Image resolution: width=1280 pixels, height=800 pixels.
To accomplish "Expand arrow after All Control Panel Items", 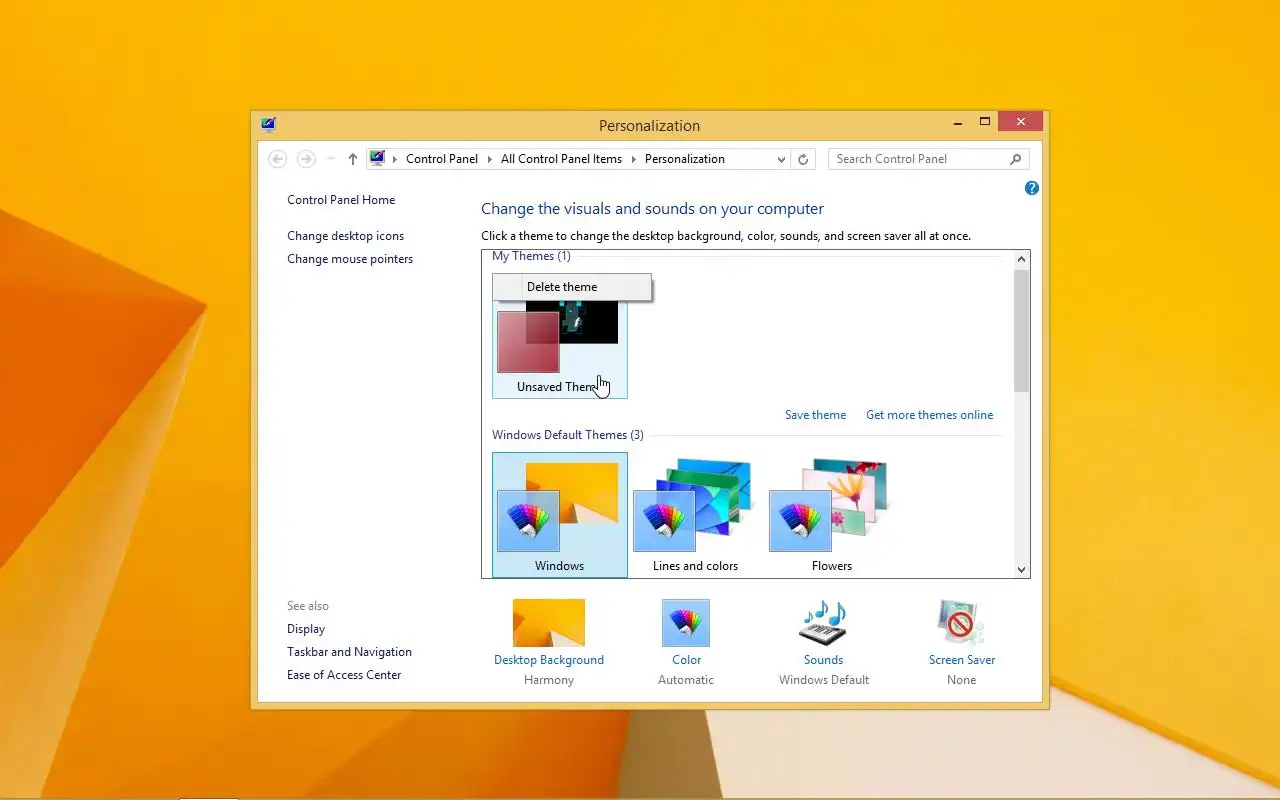I will 634,159.
